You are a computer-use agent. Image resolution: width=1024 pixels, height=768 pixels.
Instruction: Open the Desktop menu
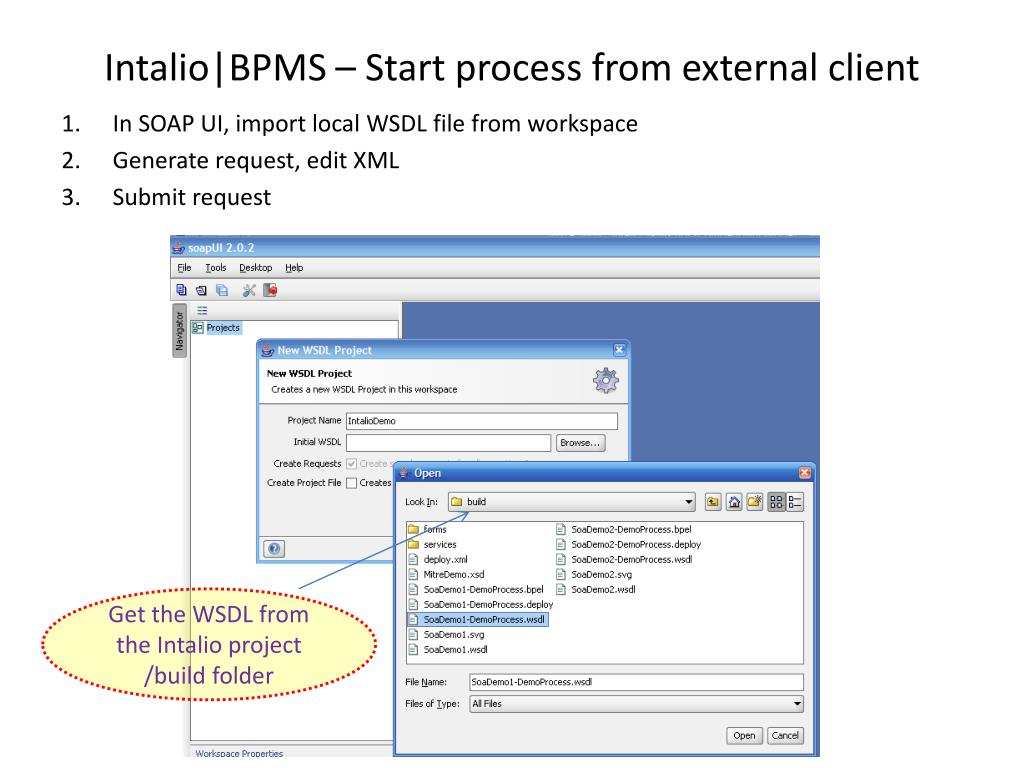(255, 268)
